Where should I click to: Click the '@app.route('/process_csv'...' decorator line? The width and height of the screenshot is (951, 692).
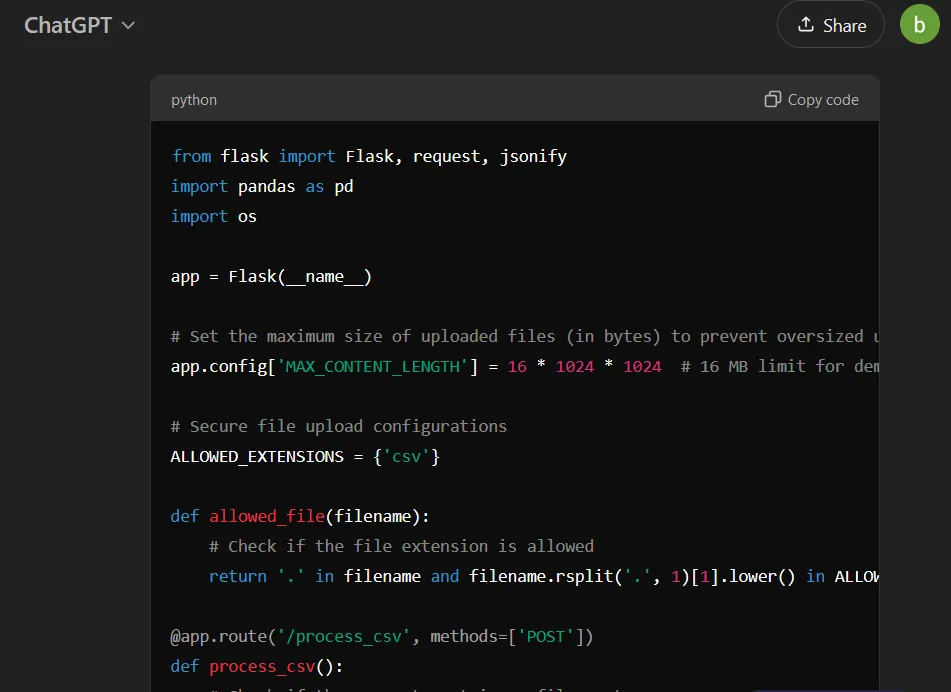coord(381,636)
